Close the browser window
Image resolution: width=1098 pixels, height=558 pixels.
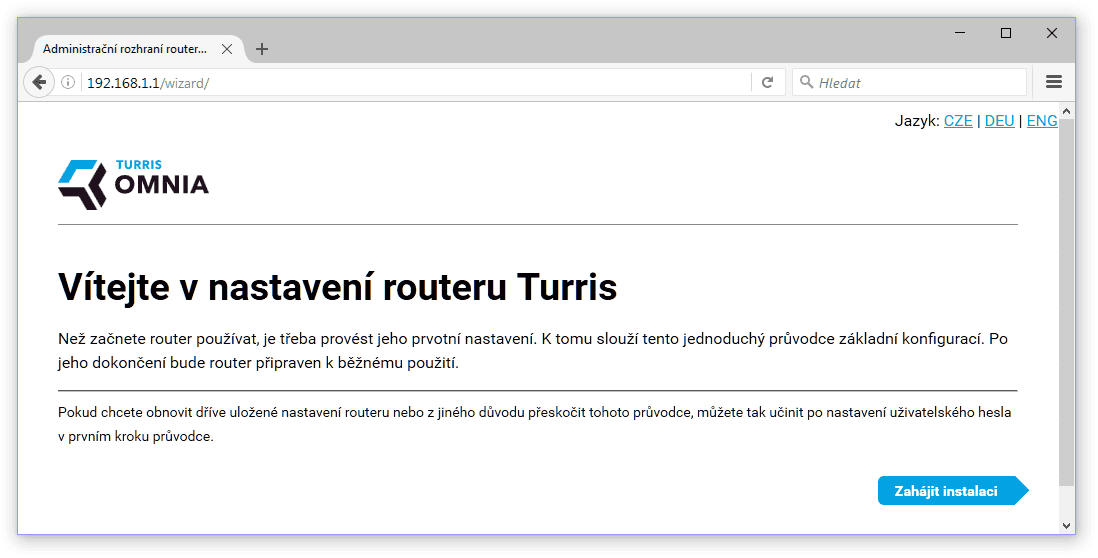click(x=1051, y=33)
